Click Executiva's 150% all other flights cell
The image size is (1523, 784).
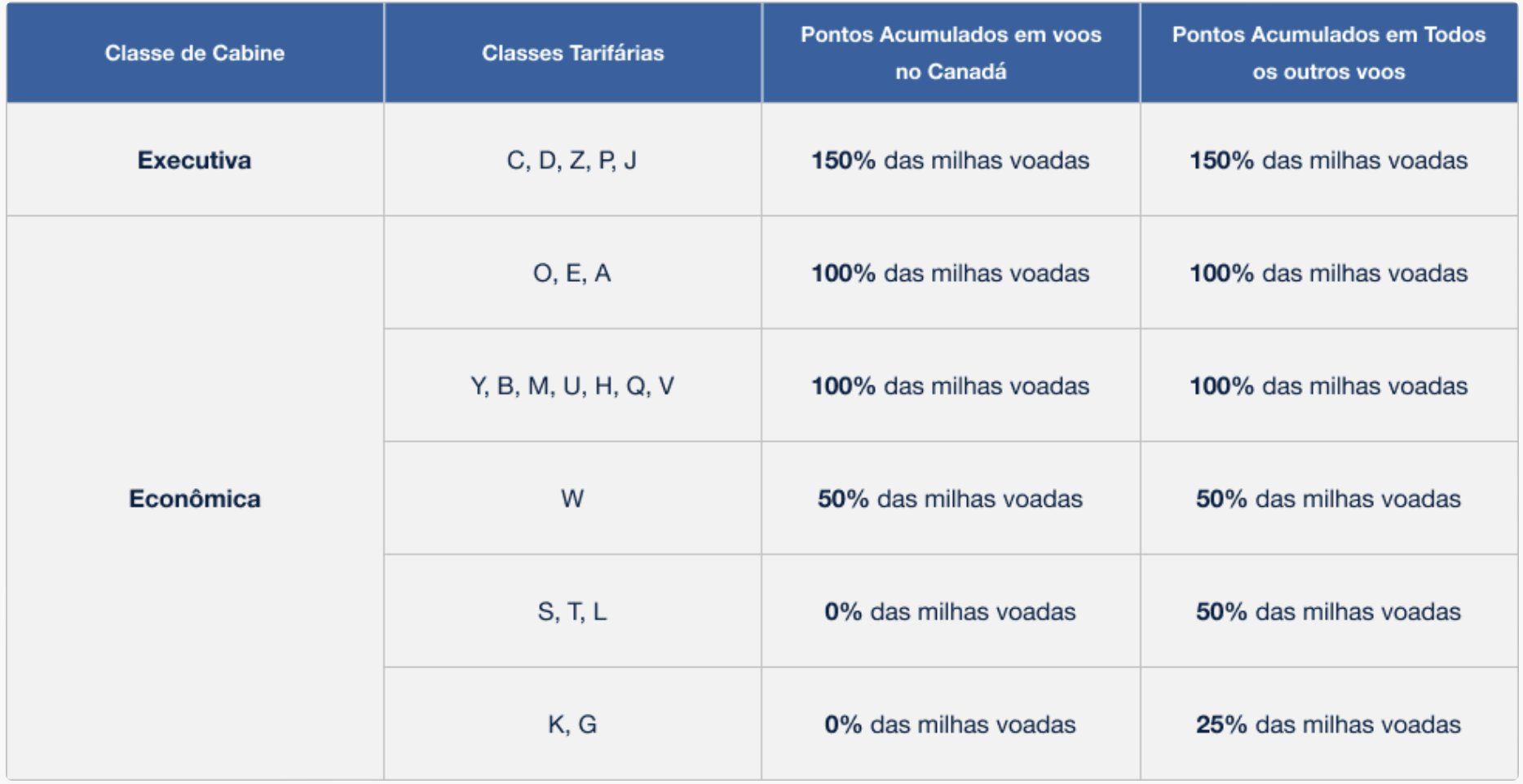(x=1328, y=160)
